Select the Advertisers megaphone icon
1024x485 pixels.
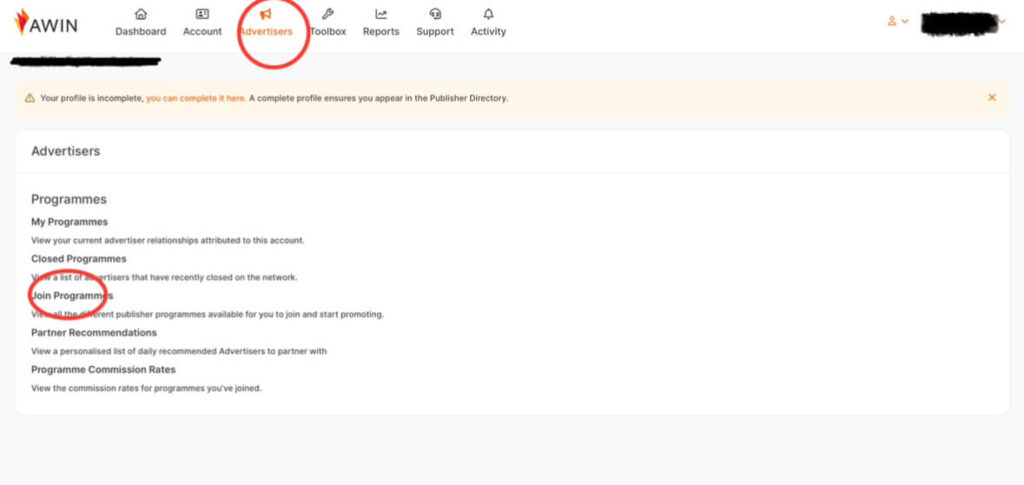(x=265, y=14)
